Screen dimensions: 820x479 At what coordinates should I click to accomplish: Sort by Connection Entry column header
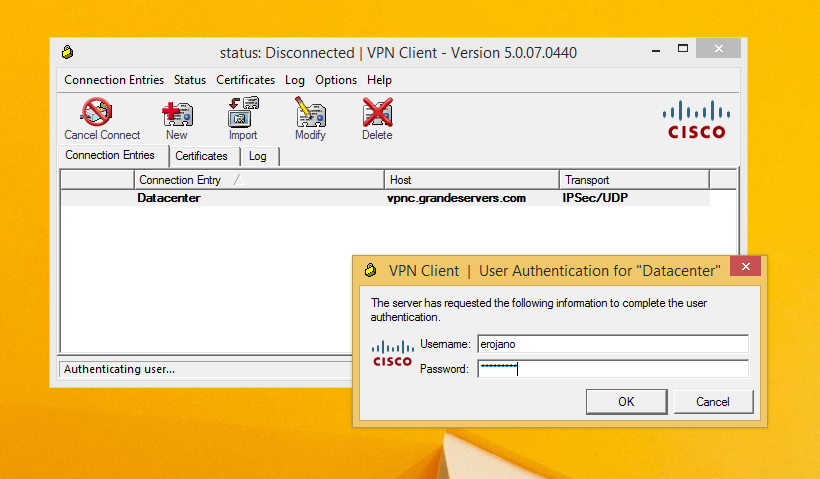tap(259, 180)
